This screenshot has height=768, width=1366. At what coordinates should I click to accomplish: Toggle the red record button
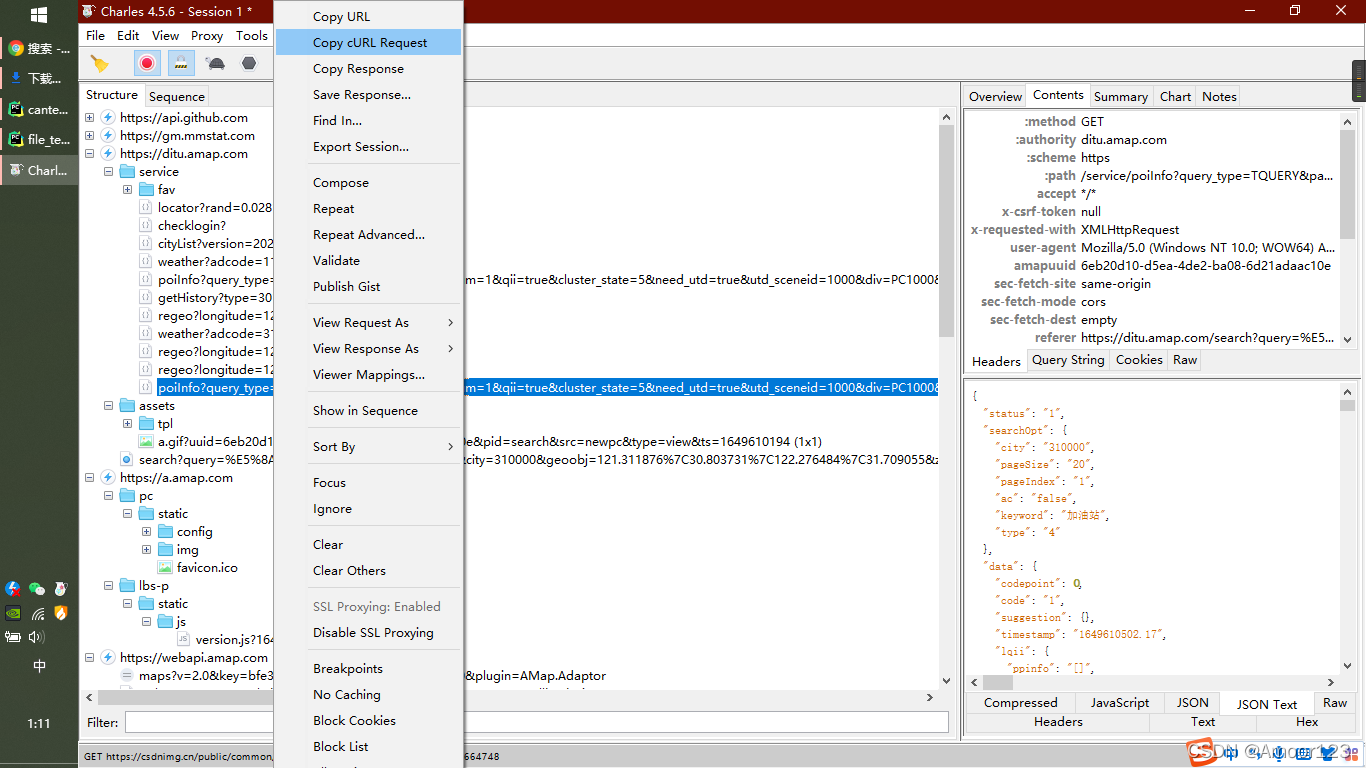tap(147, 63)
